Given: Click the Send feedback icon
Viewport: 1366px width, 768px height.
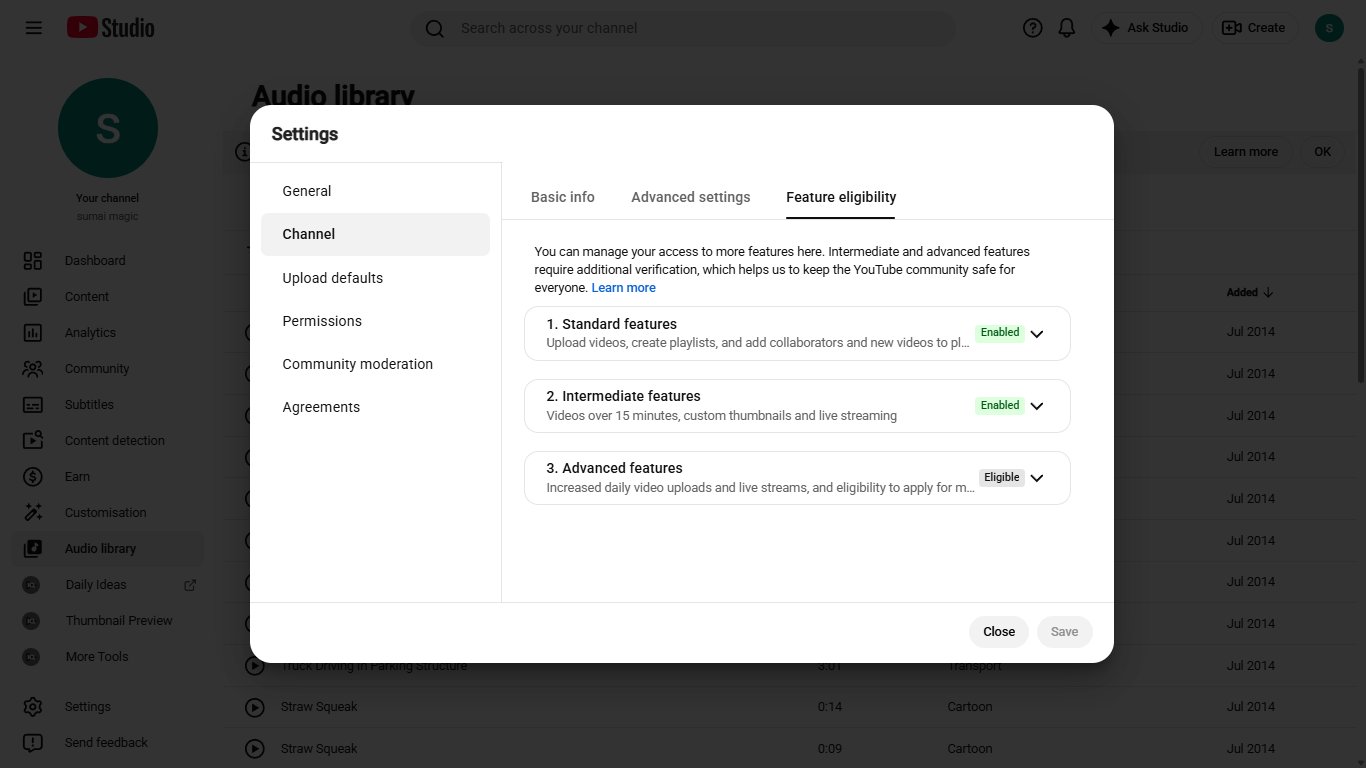Looking at the screenshot, I should tap(33, 743).
